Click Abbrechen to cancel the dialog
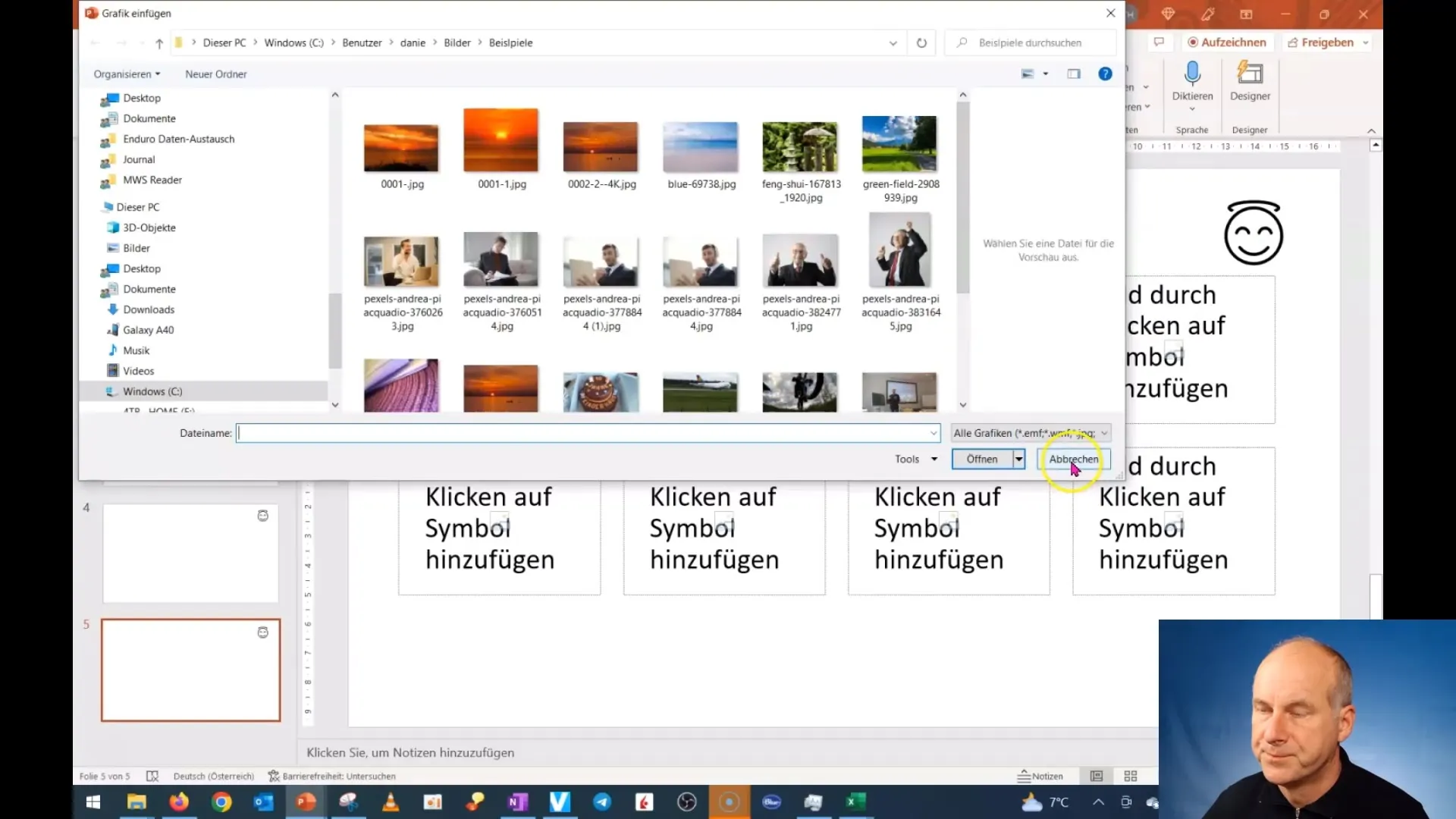 tap(1075, 459)
